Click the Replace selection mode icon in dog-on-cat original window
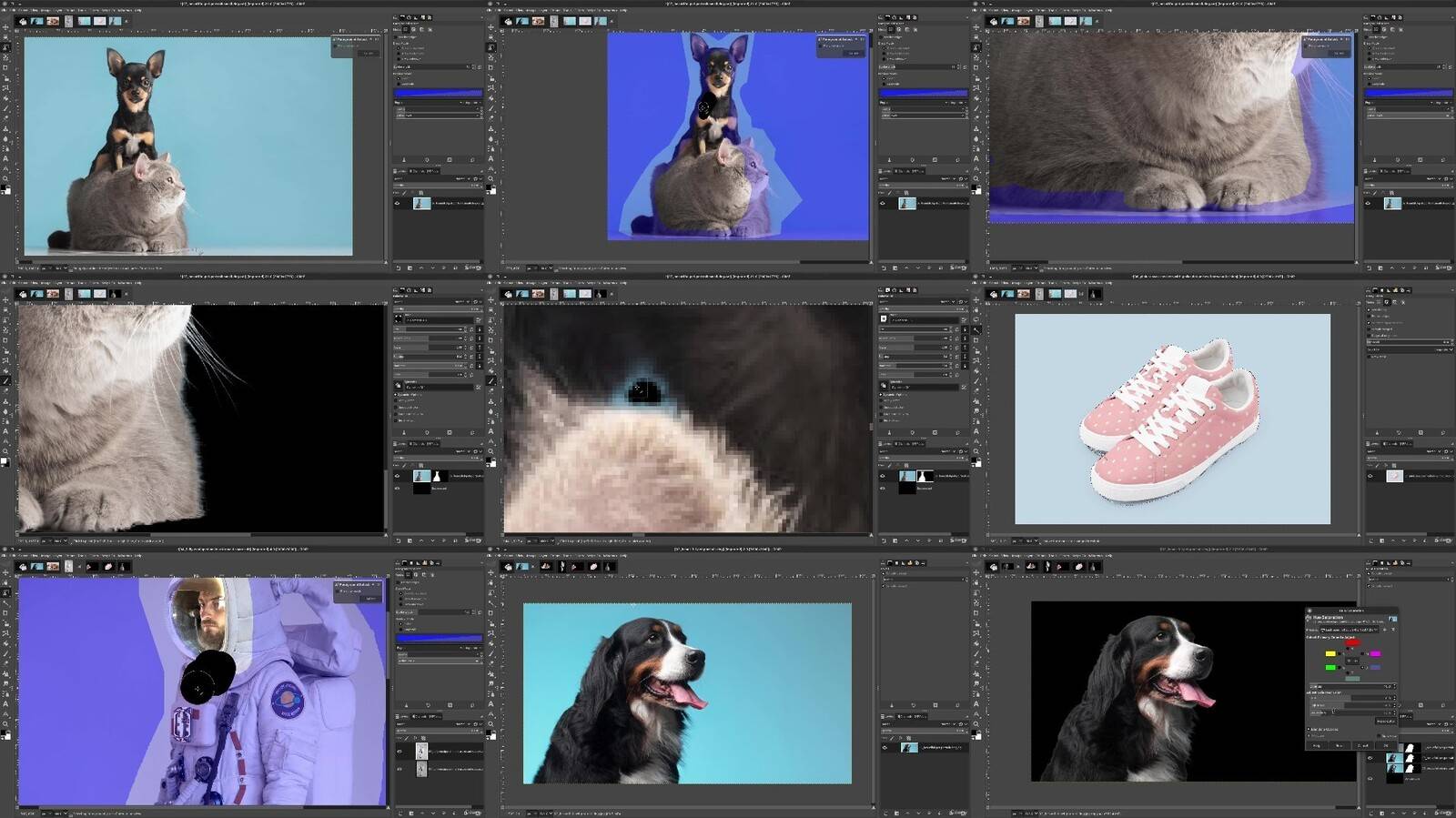 coord(405,29)
